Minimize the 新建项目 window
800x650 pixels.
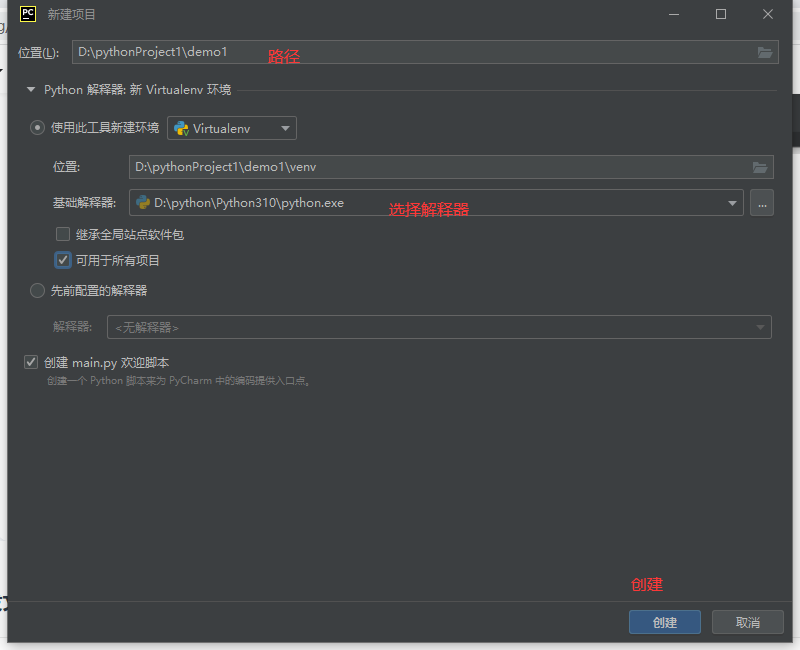[674, 14]
